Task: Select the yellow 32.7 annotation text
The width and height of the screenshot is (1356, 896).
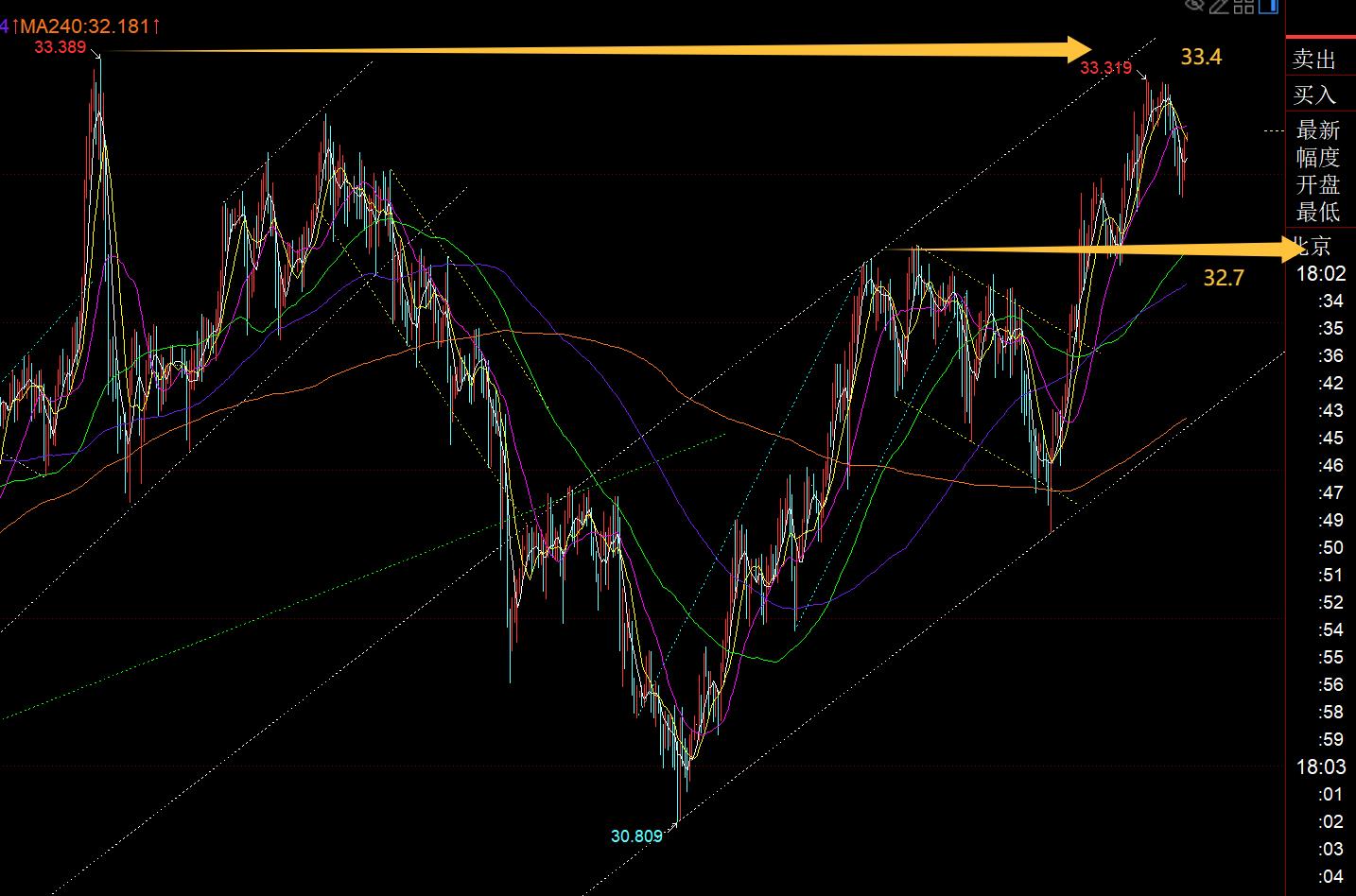Action: 1224,278
